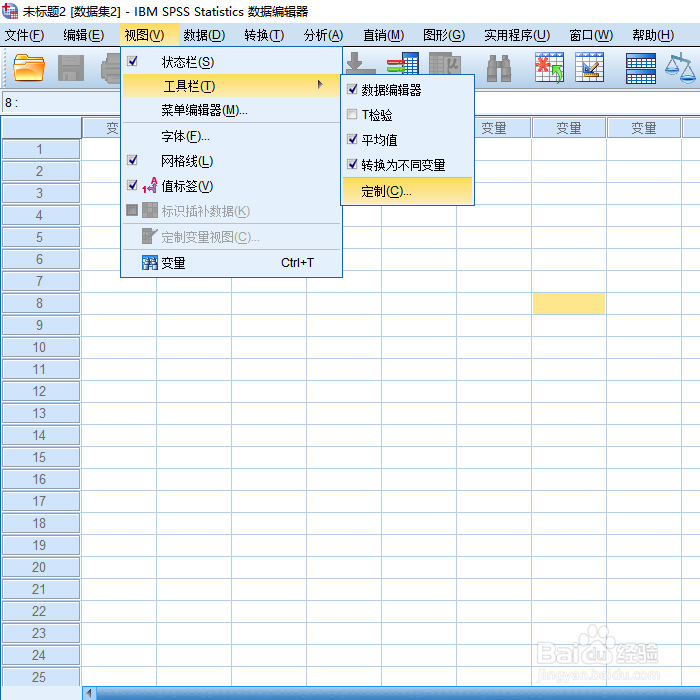Viewport: 700px width, 700px height.
Task: Open the 实用程序(U) menu
Action: (x=517, y=35)
